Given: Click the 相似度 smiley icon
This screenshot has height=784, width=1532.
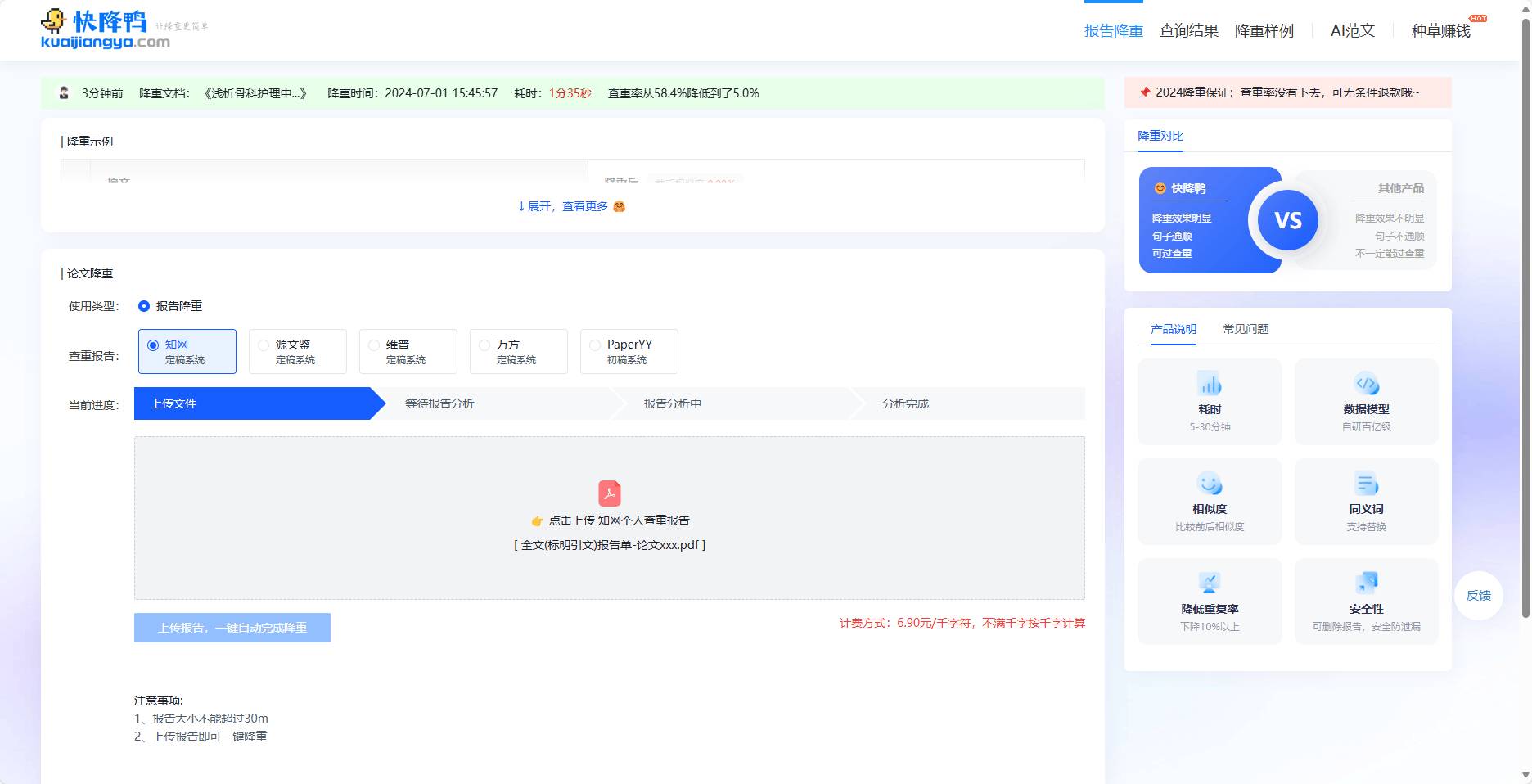Looking at the screenshot, I should (1209, 483).
